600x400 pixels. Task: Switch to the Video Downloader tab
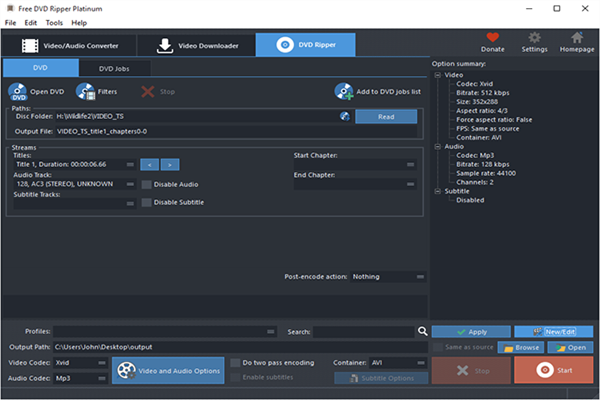[x=195, y=45]
